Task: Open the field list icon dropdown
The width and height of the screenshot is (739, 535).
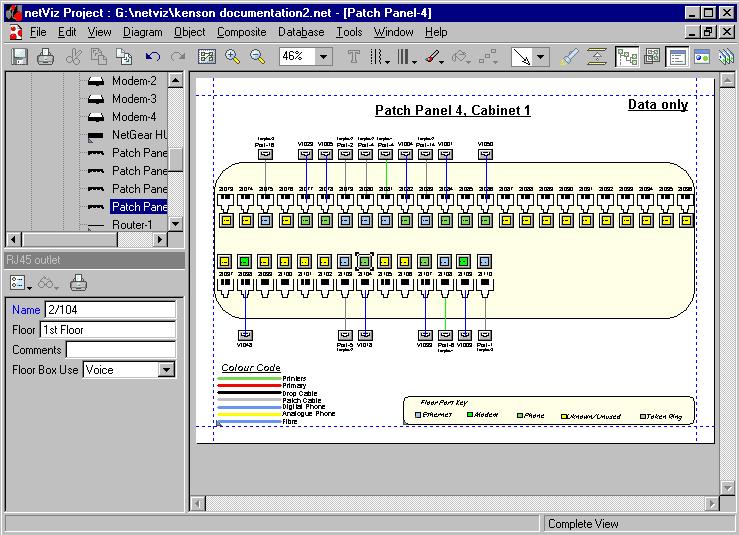Action: coord(20,283)
